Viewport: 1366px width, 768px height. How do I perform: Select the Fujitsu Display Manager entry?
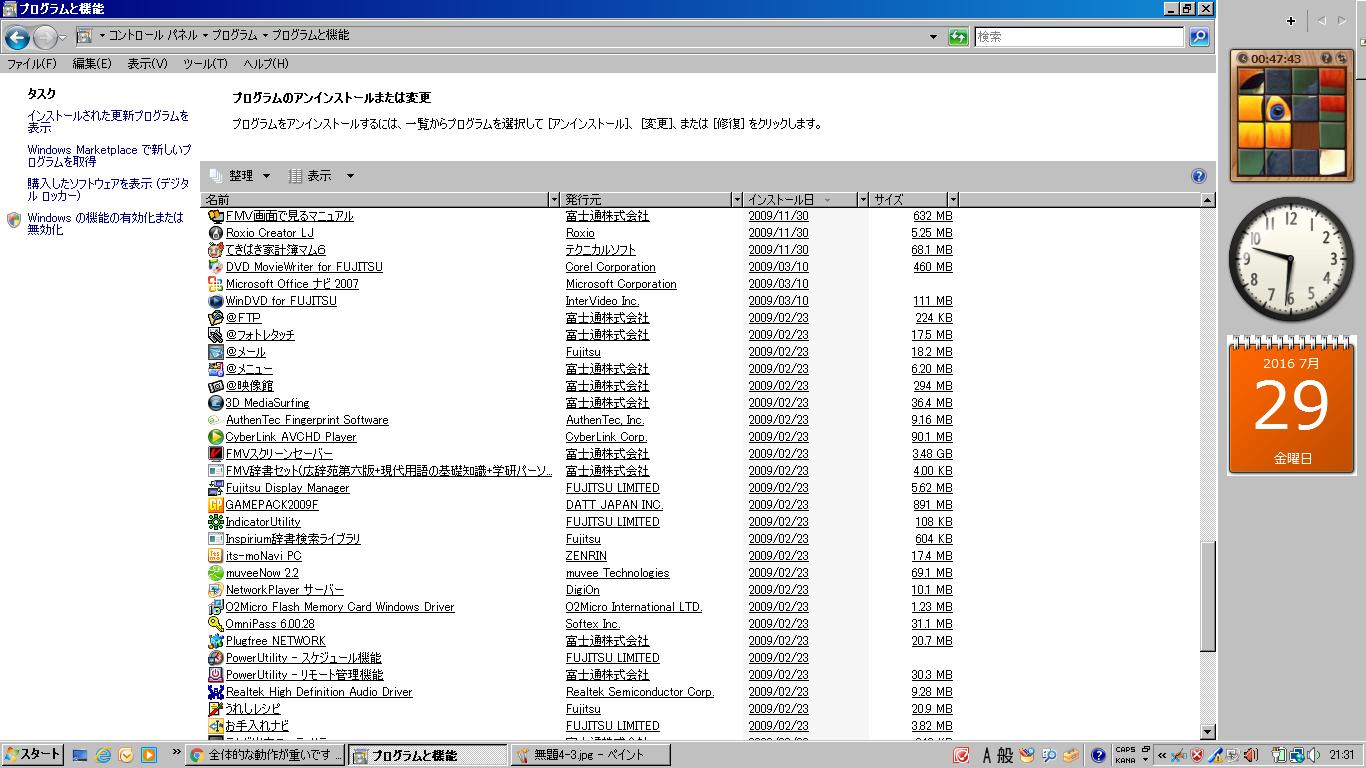[287, 488]
